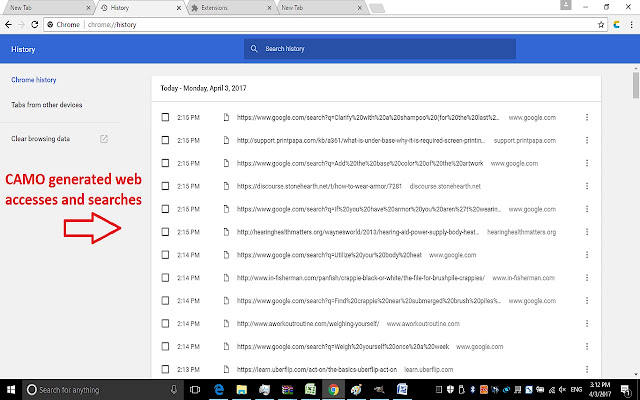Reload the history page
The image size is (640, 400).
35,24
